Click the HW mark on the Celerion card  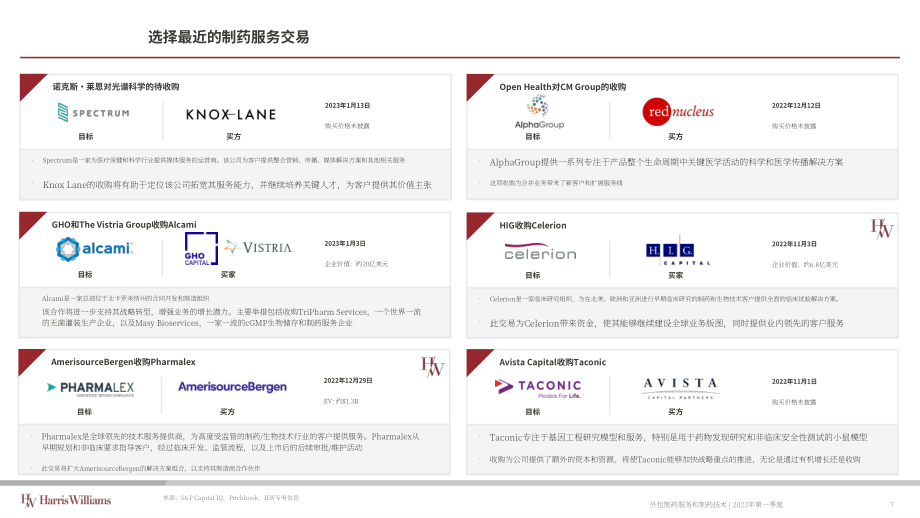(x=881, y=228)
